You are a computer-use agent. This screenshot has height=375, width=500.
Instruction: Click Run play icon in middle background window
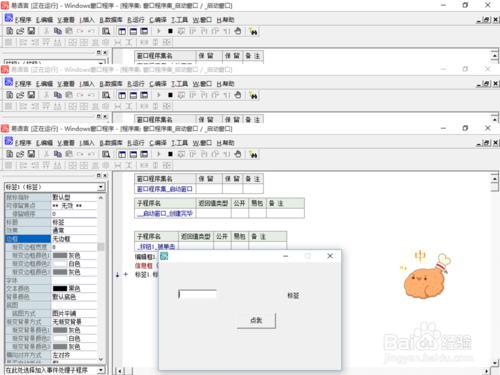159,95
